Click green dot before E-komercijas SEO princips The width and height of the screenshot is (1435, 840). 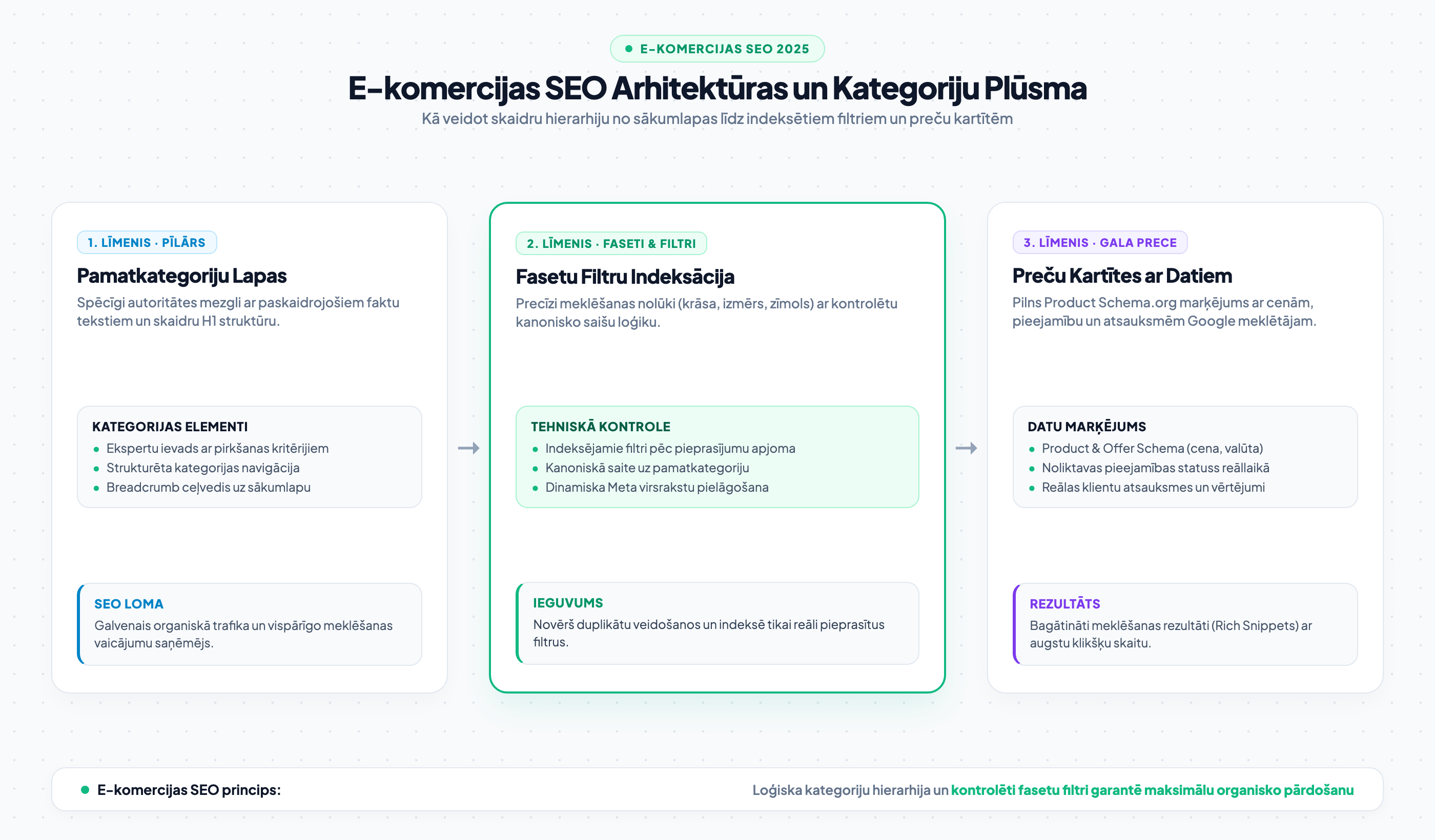[85, 790]
